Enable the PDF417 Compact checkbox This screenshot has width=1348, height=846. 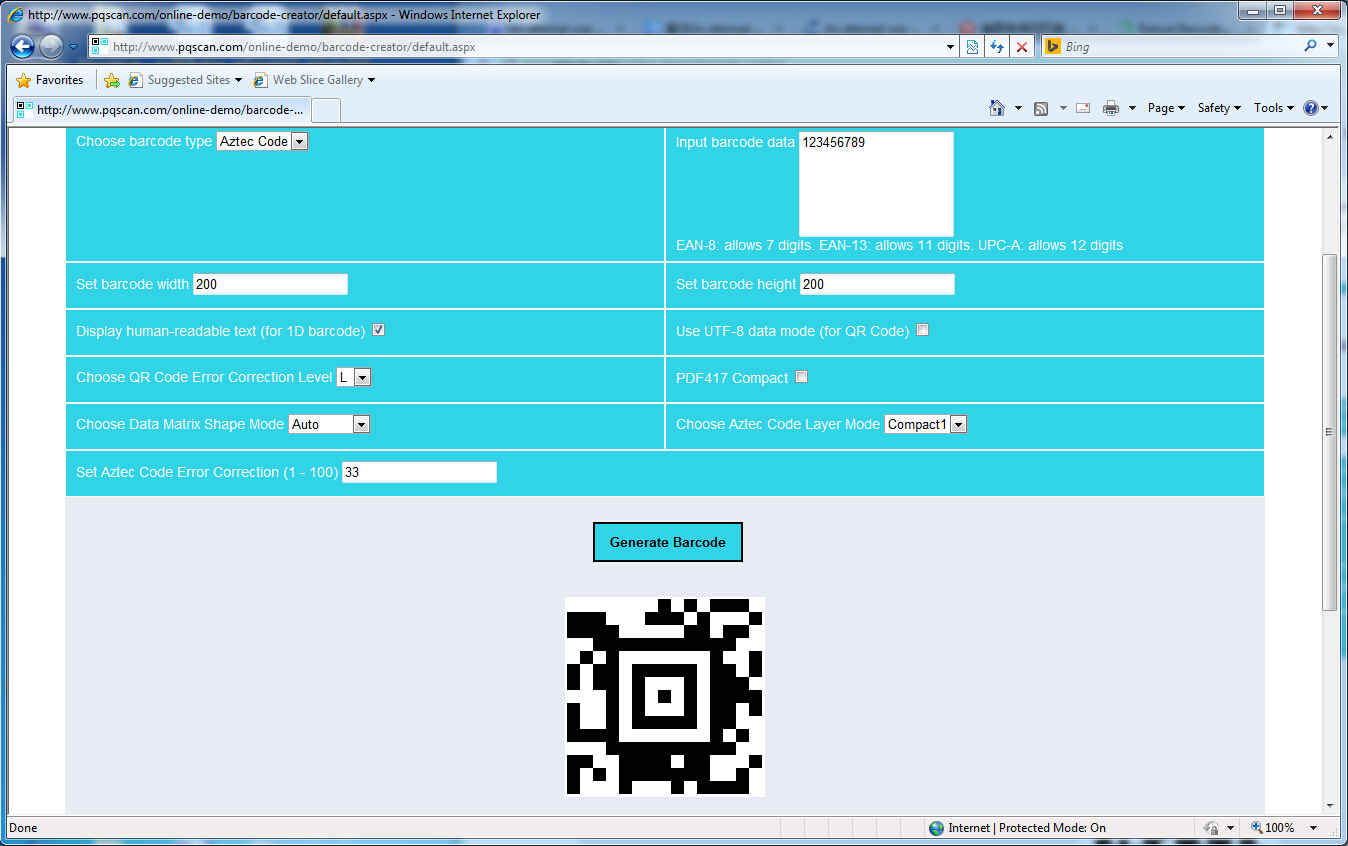tap(801, 377)
